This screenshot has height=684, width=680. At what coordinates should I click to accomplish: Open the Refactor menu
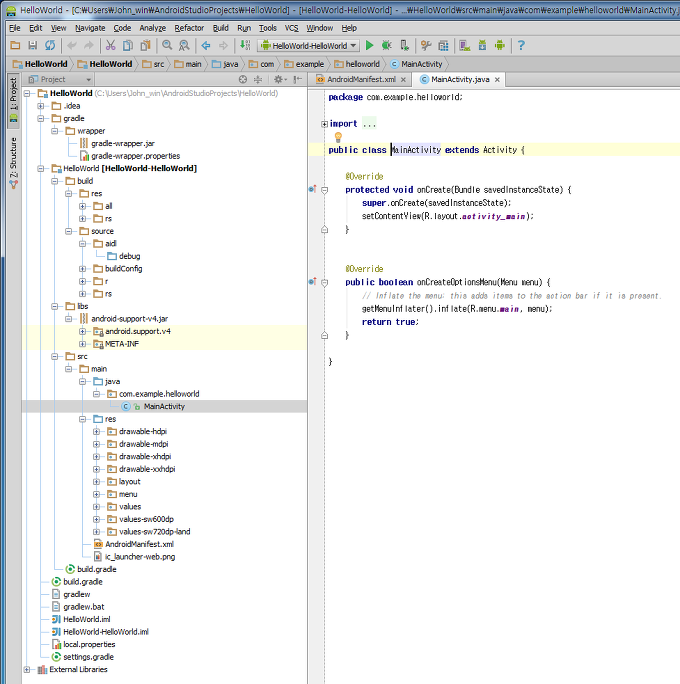pos(189,28)
